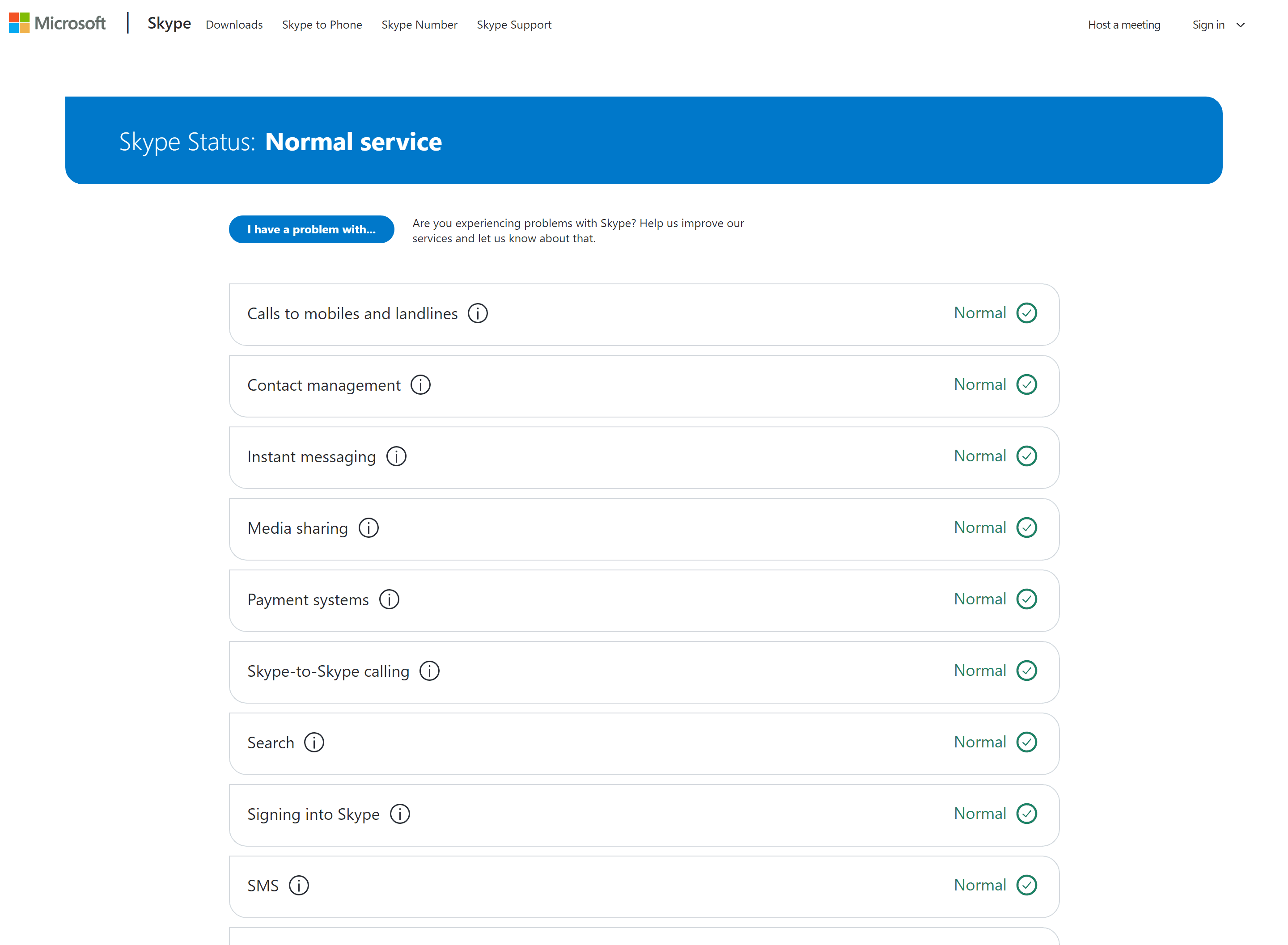Switch to Skype Number

point(419,25)
